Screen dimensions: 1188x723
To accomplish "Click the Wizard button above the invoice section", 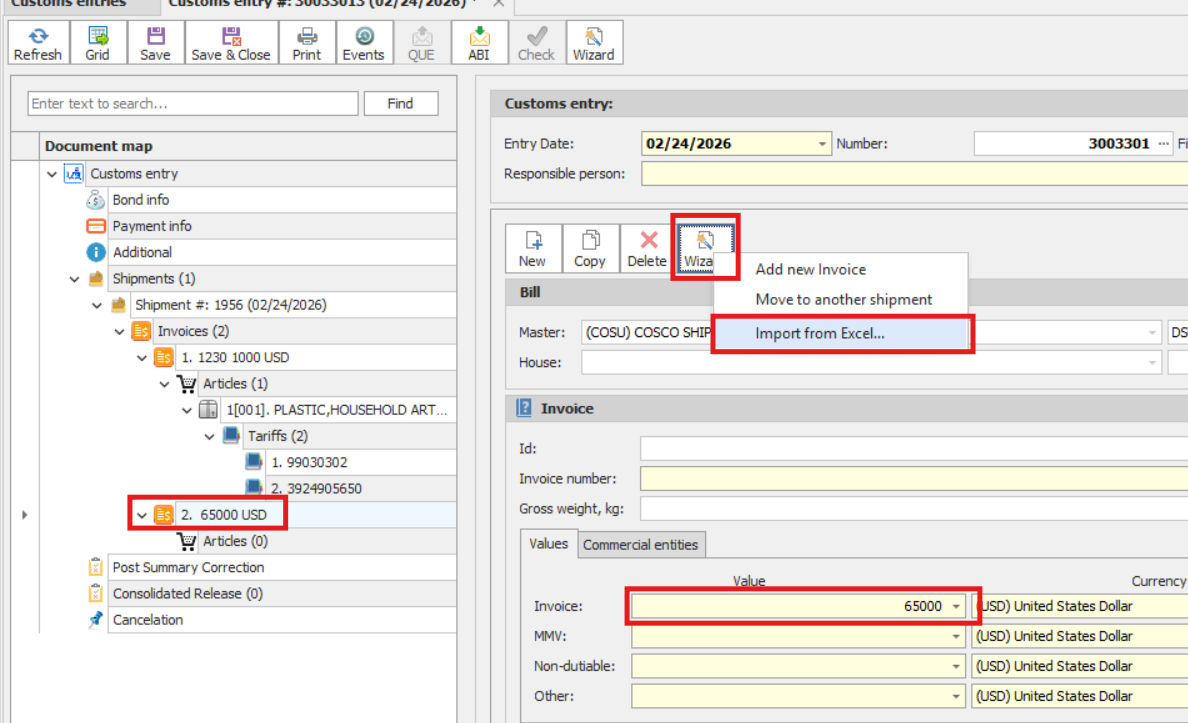I will click(x=706, y=247).
